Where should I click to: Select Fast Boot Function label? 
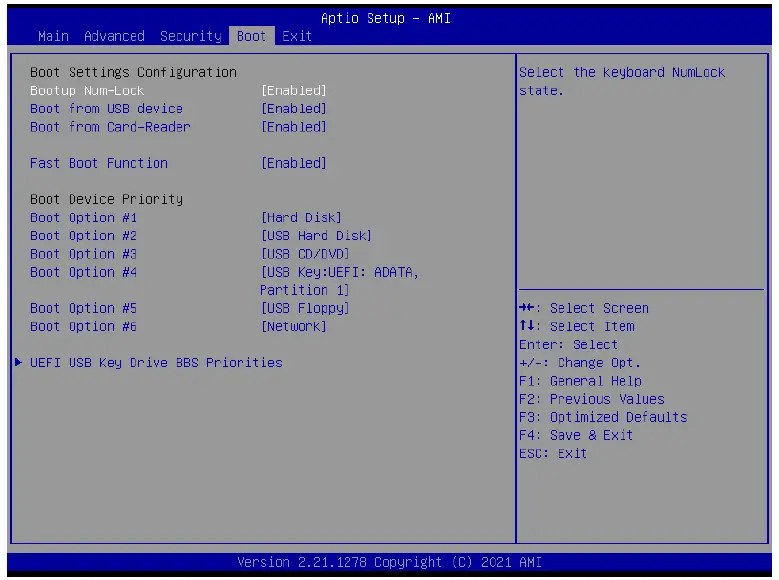click(x=99, y=164)
